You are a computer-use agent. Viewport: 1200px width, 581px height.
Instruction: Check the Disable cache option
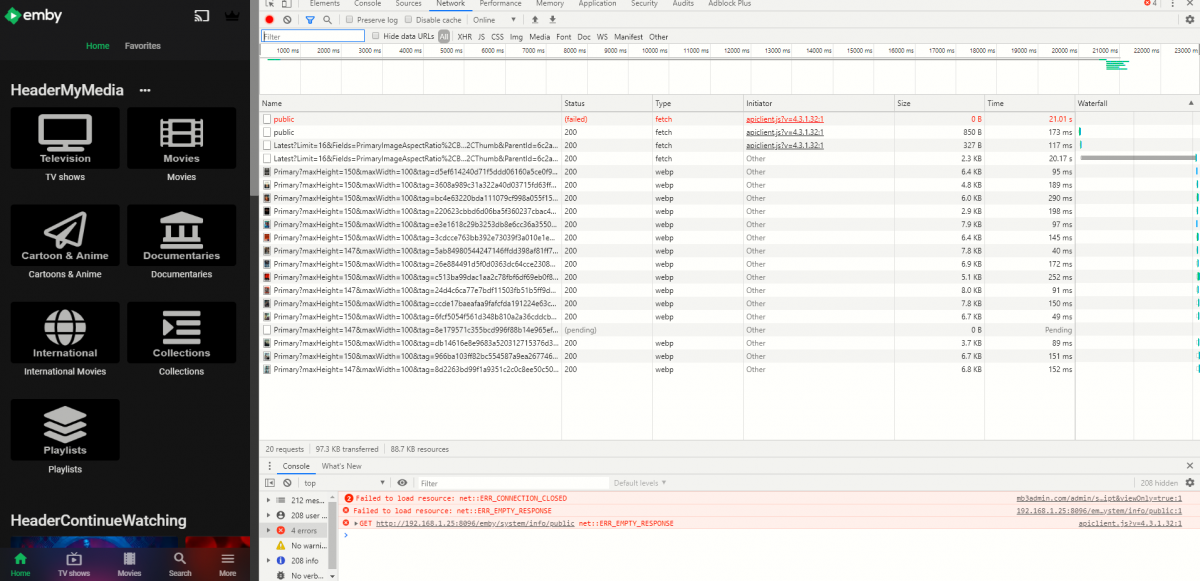[x=410, y=20]
